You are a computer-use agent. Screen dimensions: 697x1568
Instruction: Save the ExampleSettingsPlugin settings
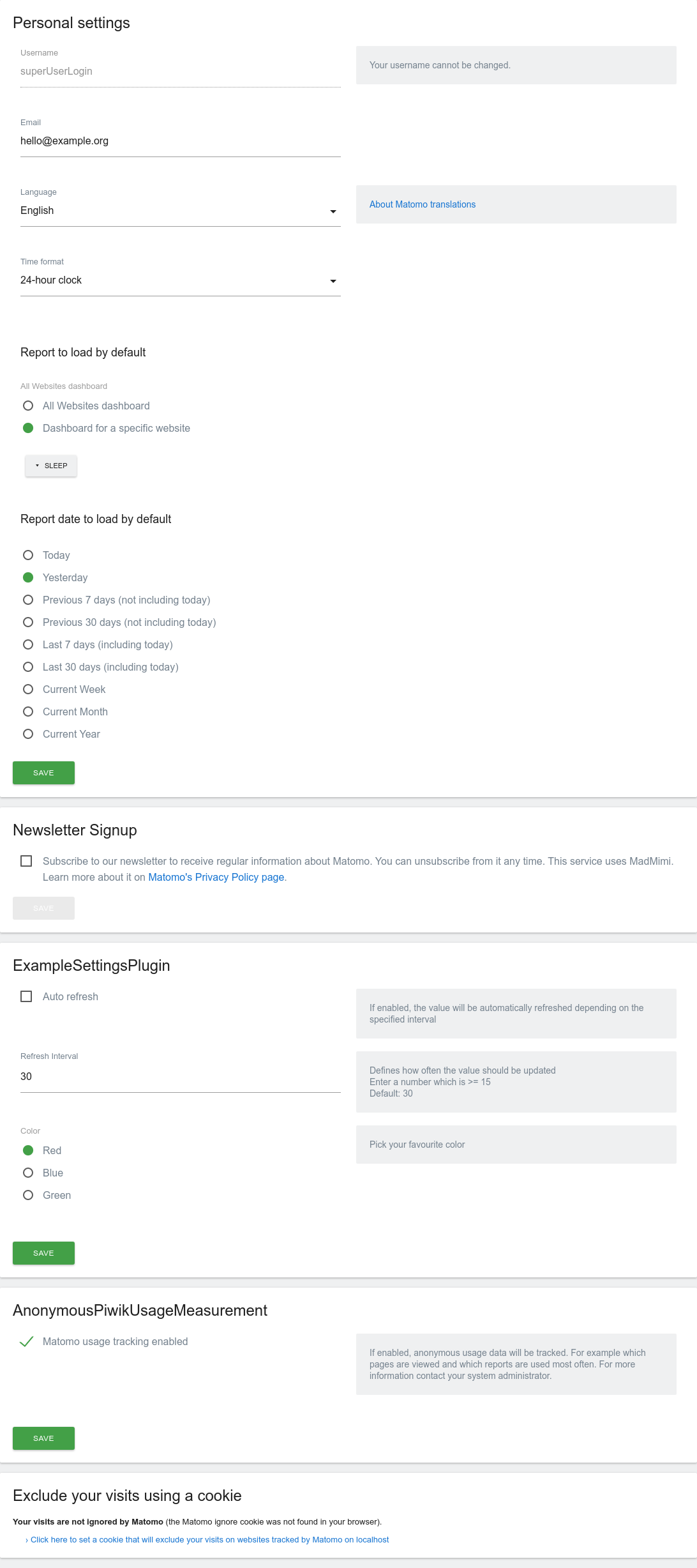click(x=43, y=1253)
